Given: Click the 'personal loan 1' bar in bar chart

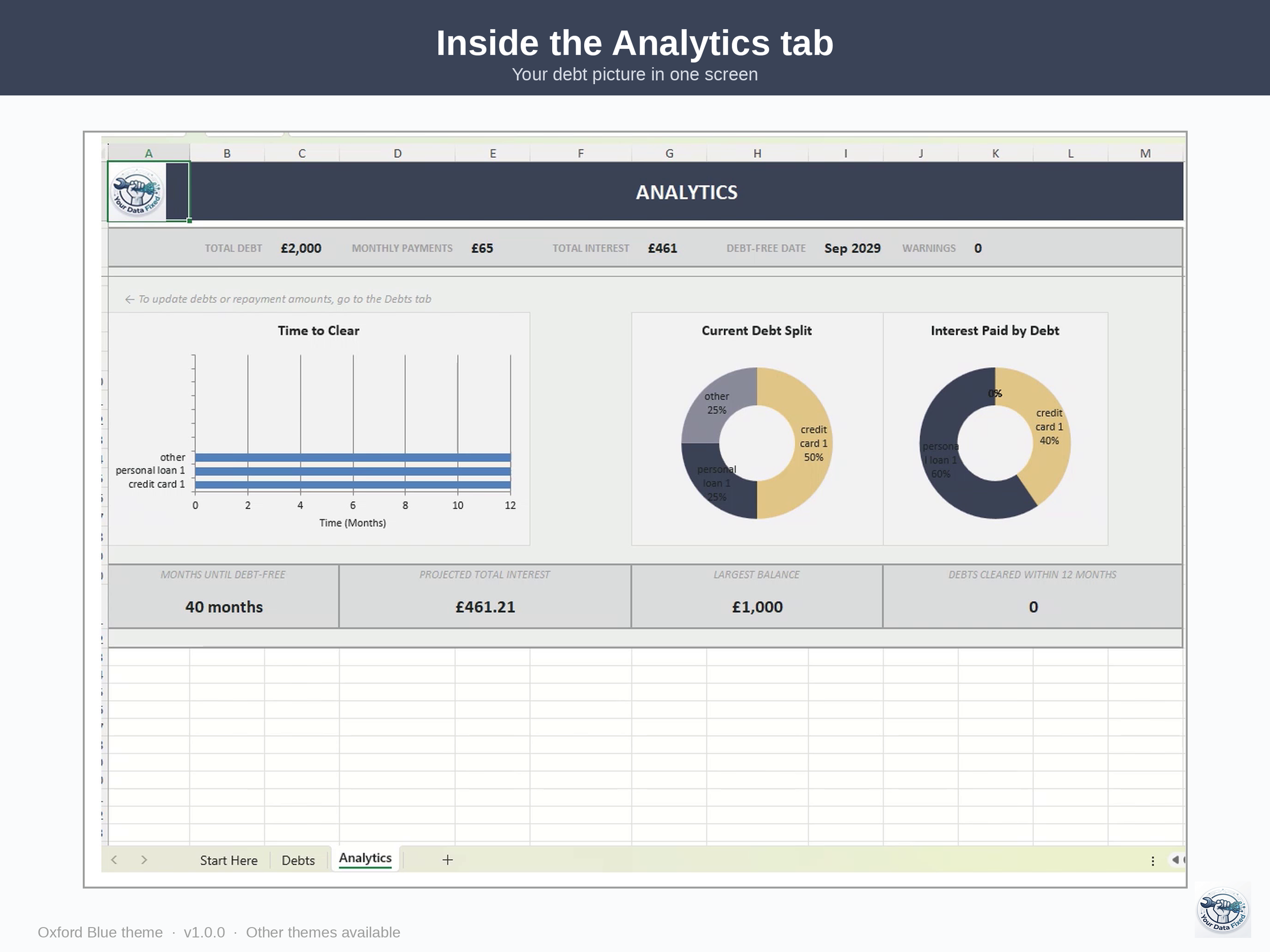Looking at the screenshot, I should [x=353, y=471].
